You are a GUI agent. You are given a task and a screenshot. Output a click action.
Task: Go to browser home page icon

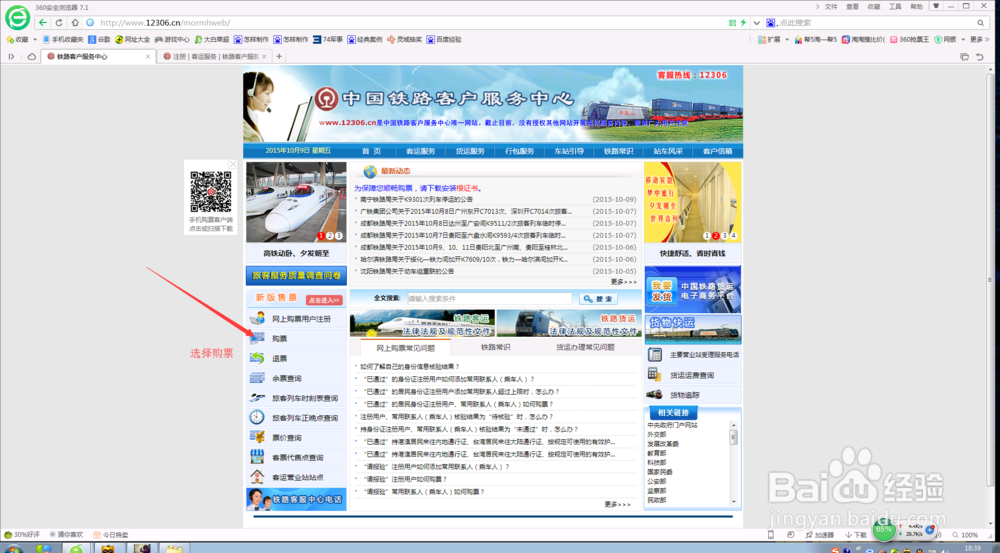click(75, 22)
